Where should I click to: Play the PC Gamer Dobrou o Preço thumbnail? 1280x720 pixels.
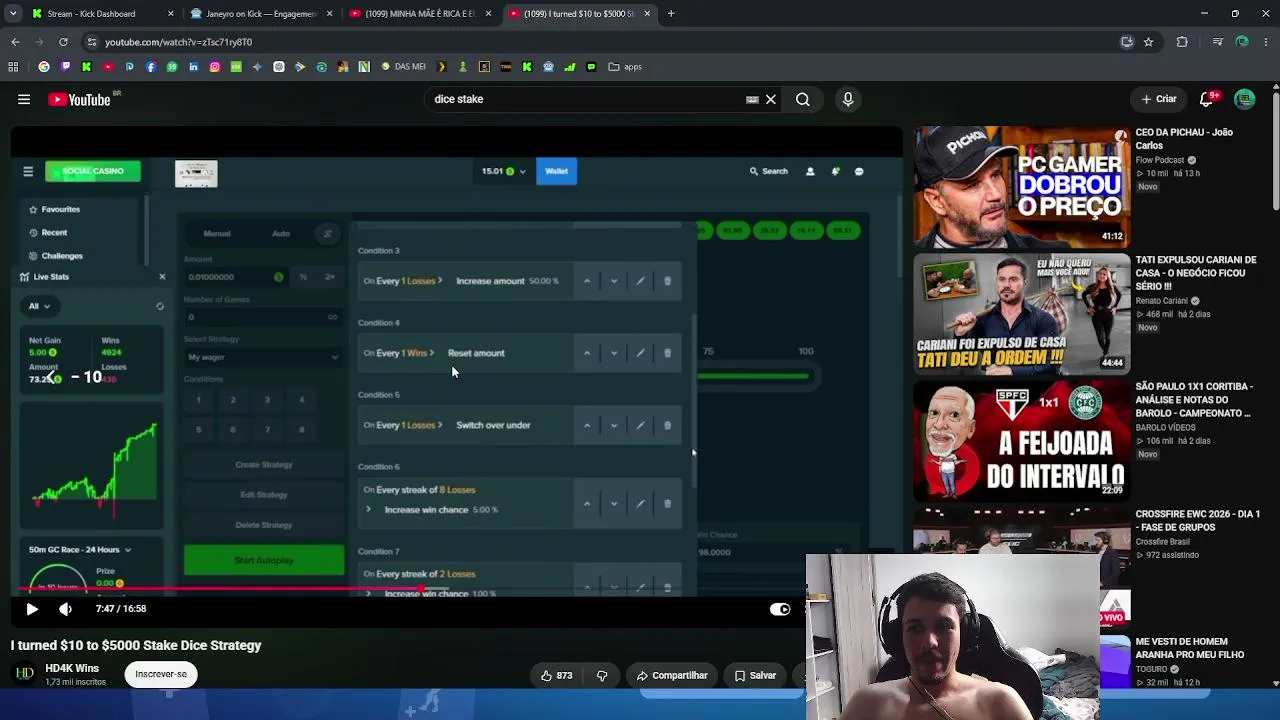[x=1021, y=187]
